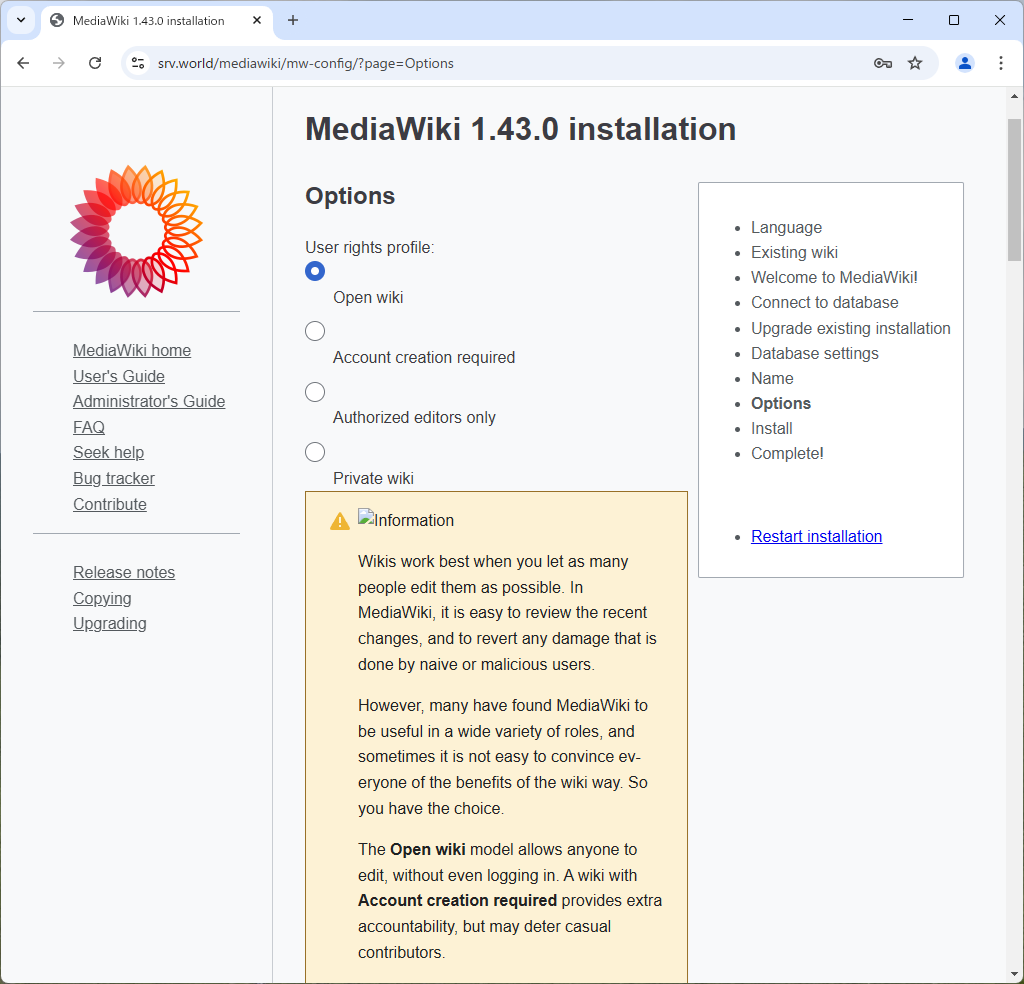Open the Upgrading link
The height and width of the screenshot is (984, 1024).
point(110,624)
